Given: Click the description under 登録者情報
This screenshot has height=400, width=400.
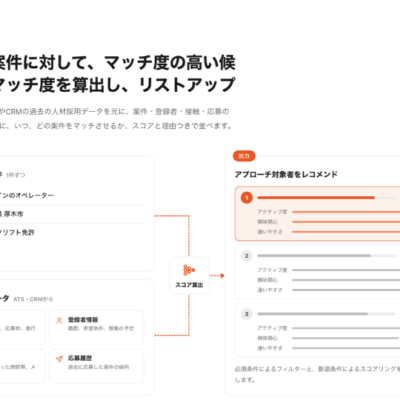Looking at the screenshot, I should point(101,328).
